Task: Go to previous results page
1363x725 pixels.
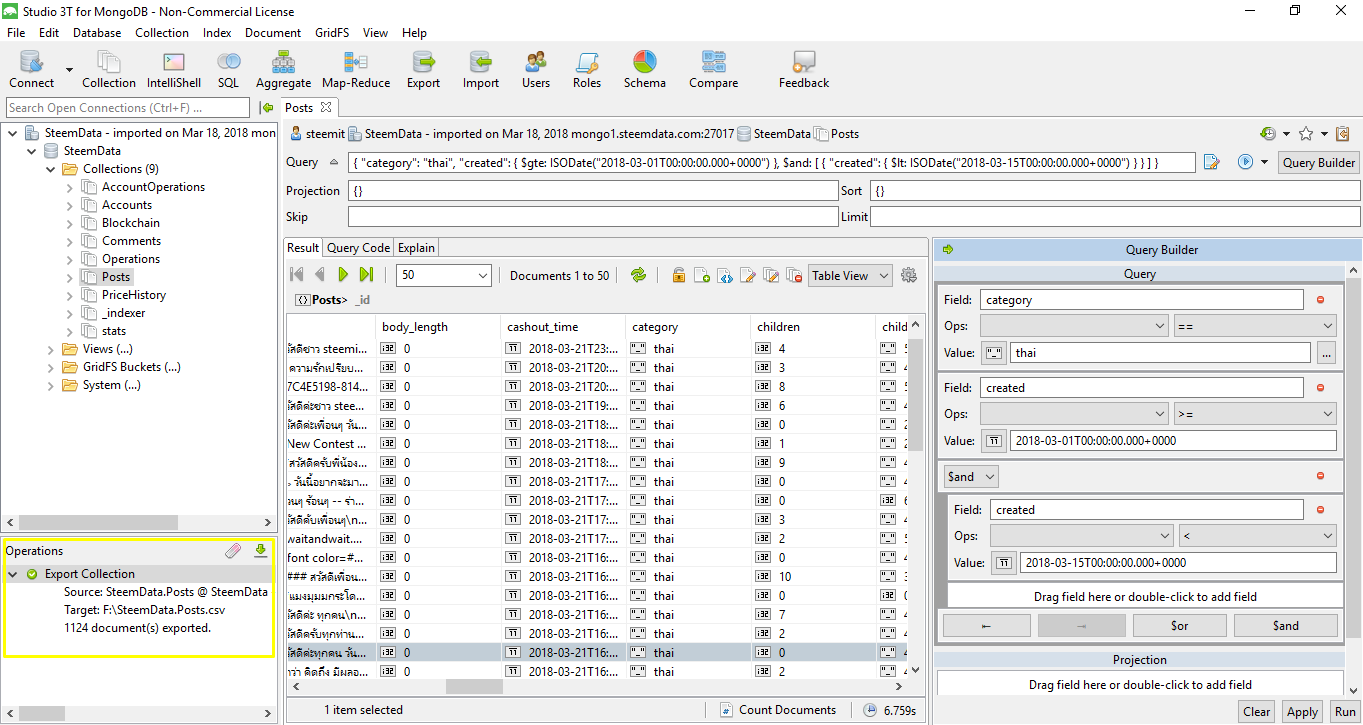Action: (x=320, y=275)
